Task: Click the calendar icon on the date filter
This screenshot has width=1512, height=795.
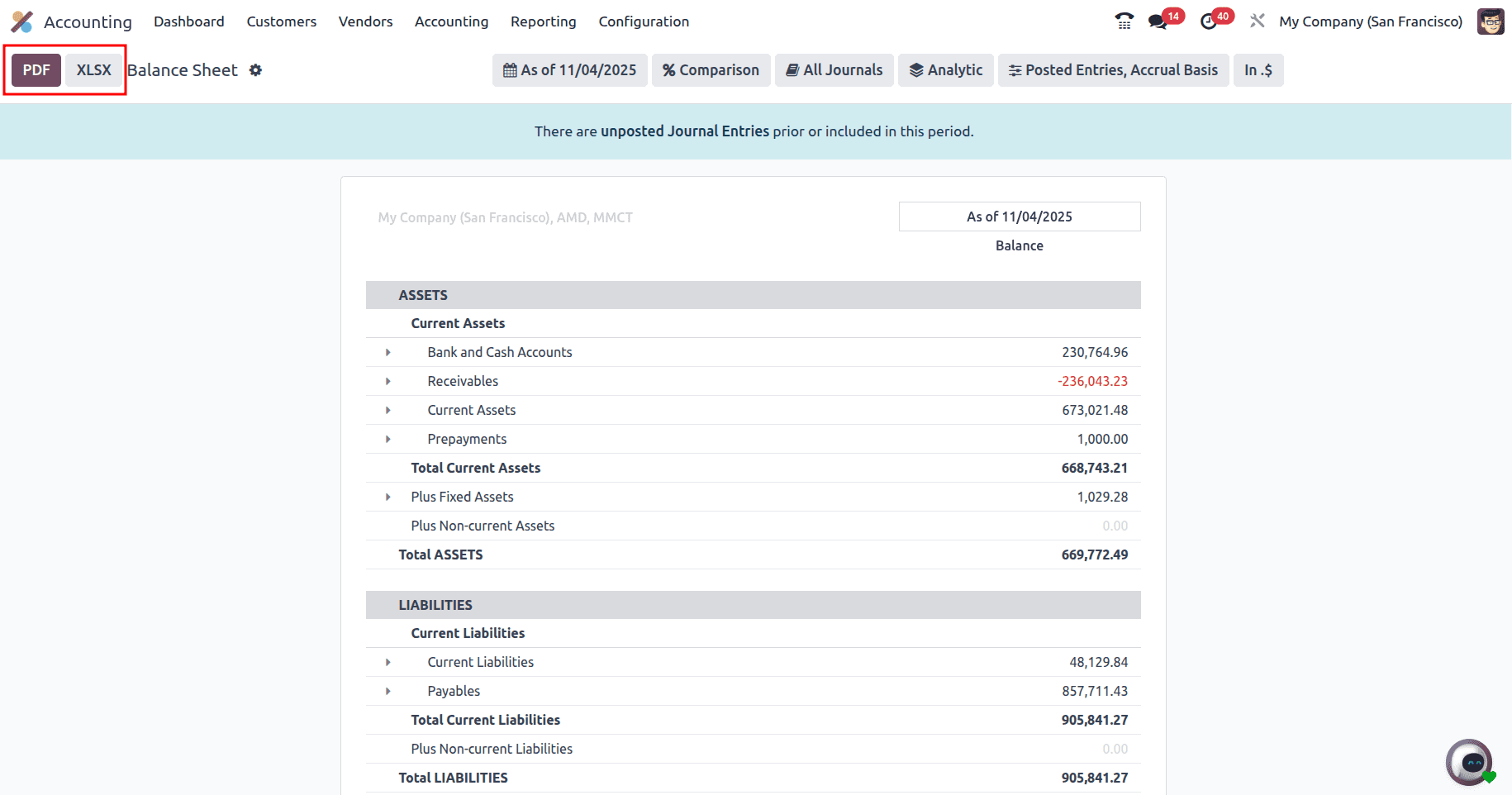Action: click(508, 70)
